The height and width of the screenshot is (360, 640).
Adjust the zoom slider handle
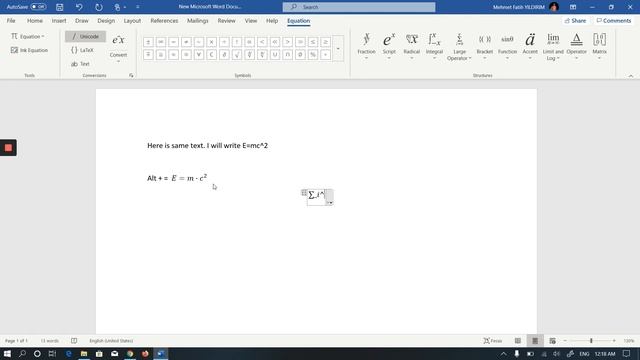591,341
